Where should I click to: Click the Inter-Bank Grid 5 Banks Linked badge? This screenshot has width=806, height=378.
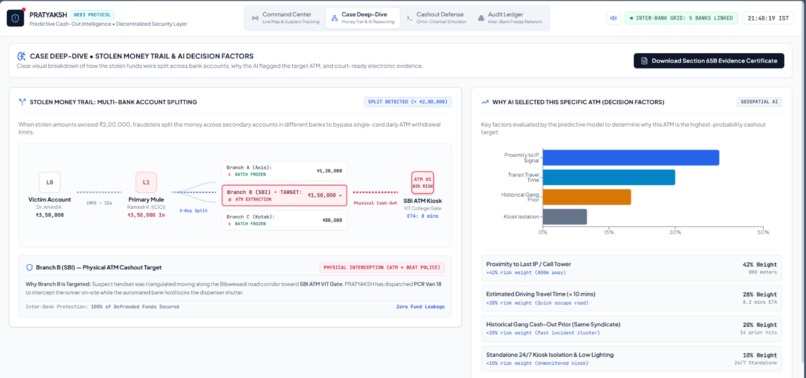[x=681, y=18]
